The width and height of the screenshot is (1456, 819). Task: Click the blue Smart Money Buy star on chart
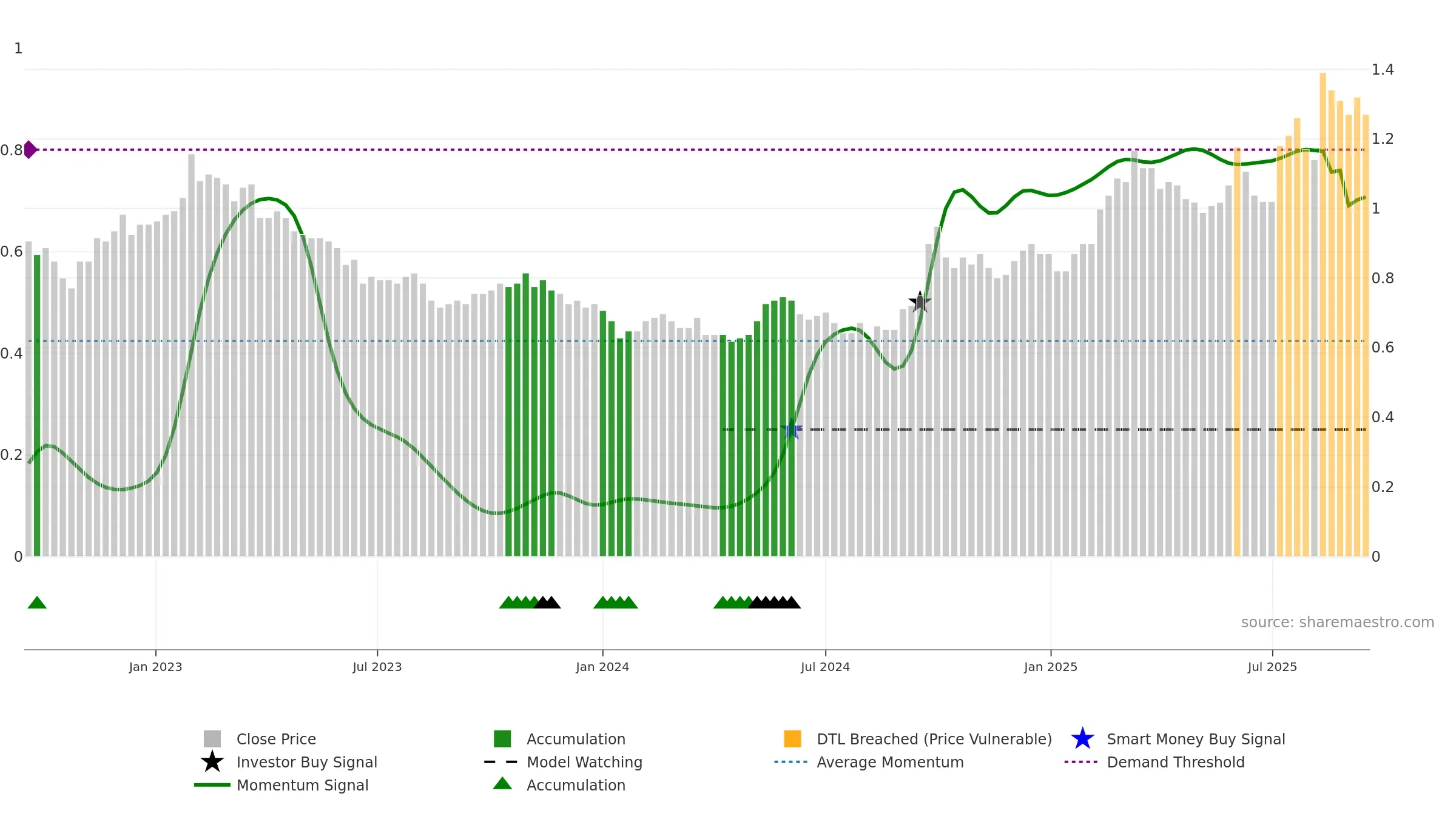[791, 430]
